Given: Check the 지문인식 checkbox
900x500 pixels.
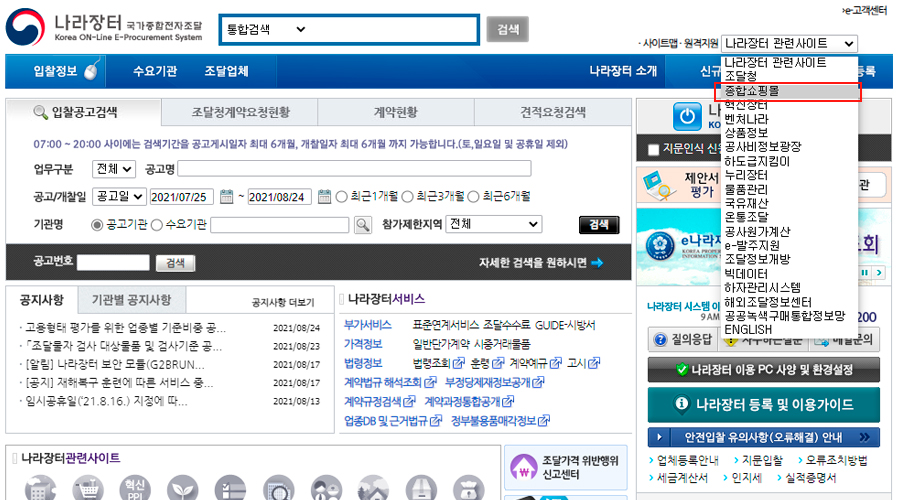Looking at the screenshot, I should 653,150.
